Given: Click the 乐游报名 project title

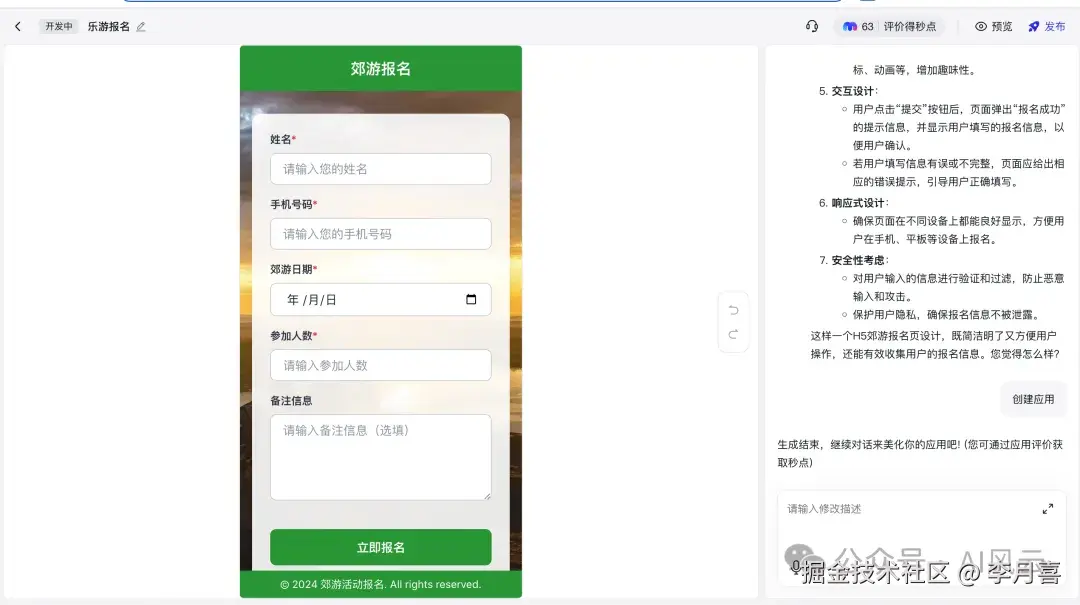Looking at the screenshot, I should click(x=111, y=27).
